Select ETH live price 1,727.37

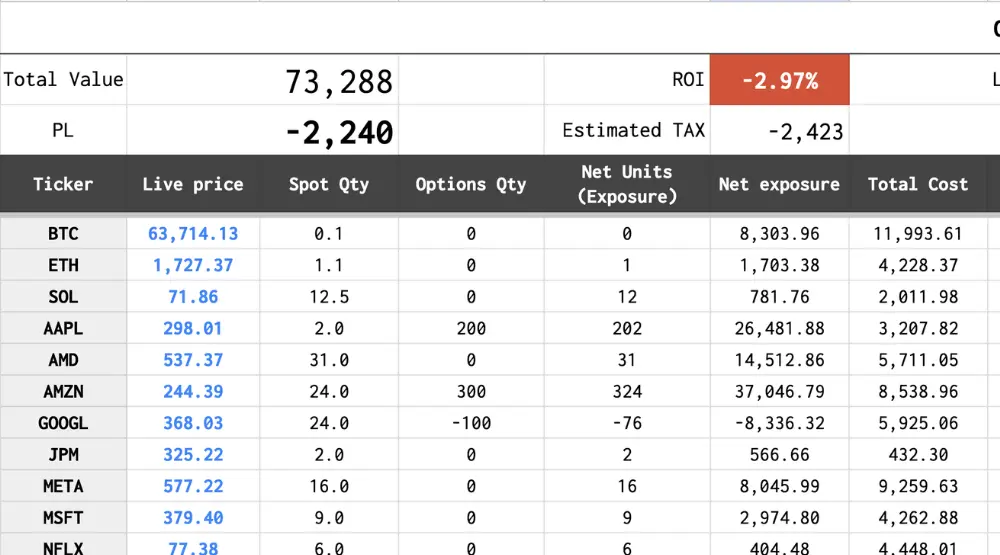193,265
